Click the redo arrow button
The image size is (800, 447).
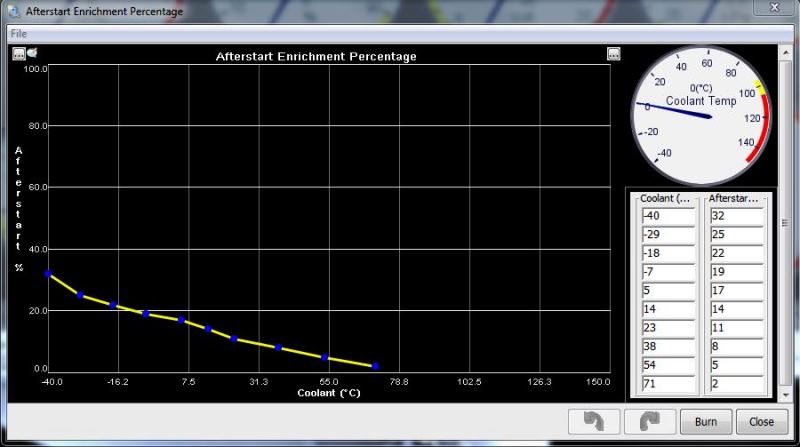649,422
